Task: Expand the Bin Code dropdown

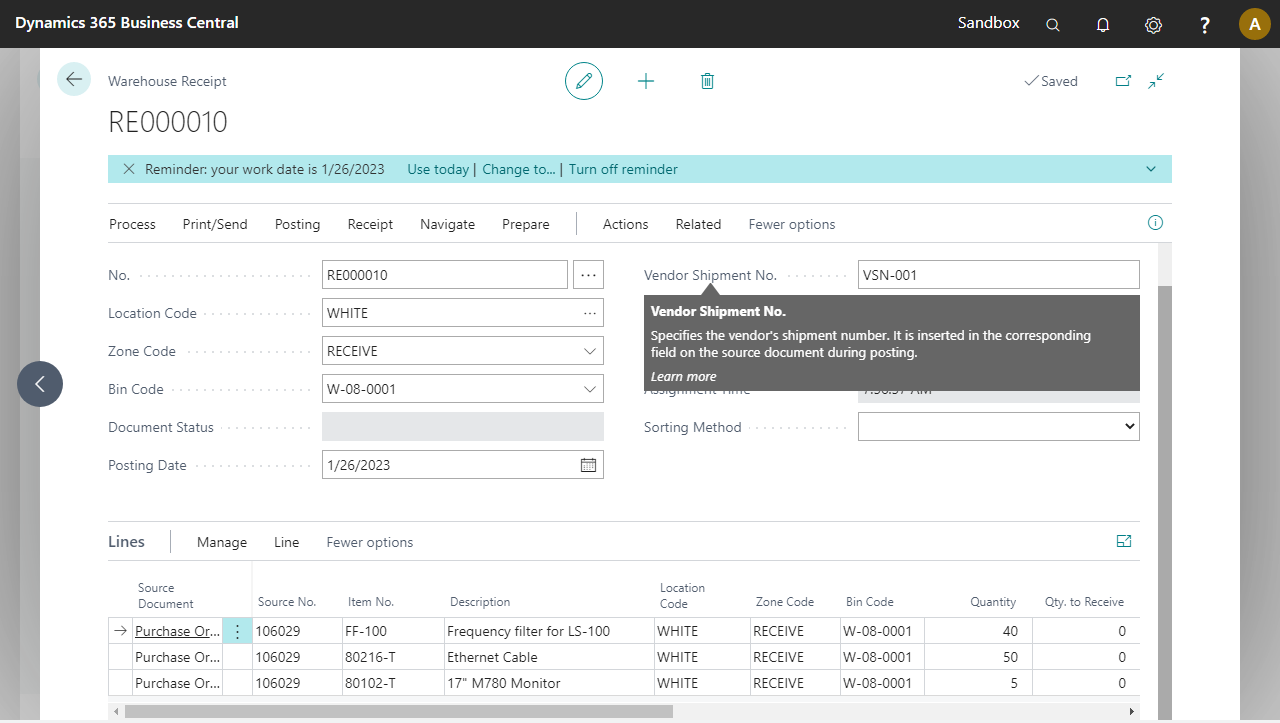Action: point(589,389)
